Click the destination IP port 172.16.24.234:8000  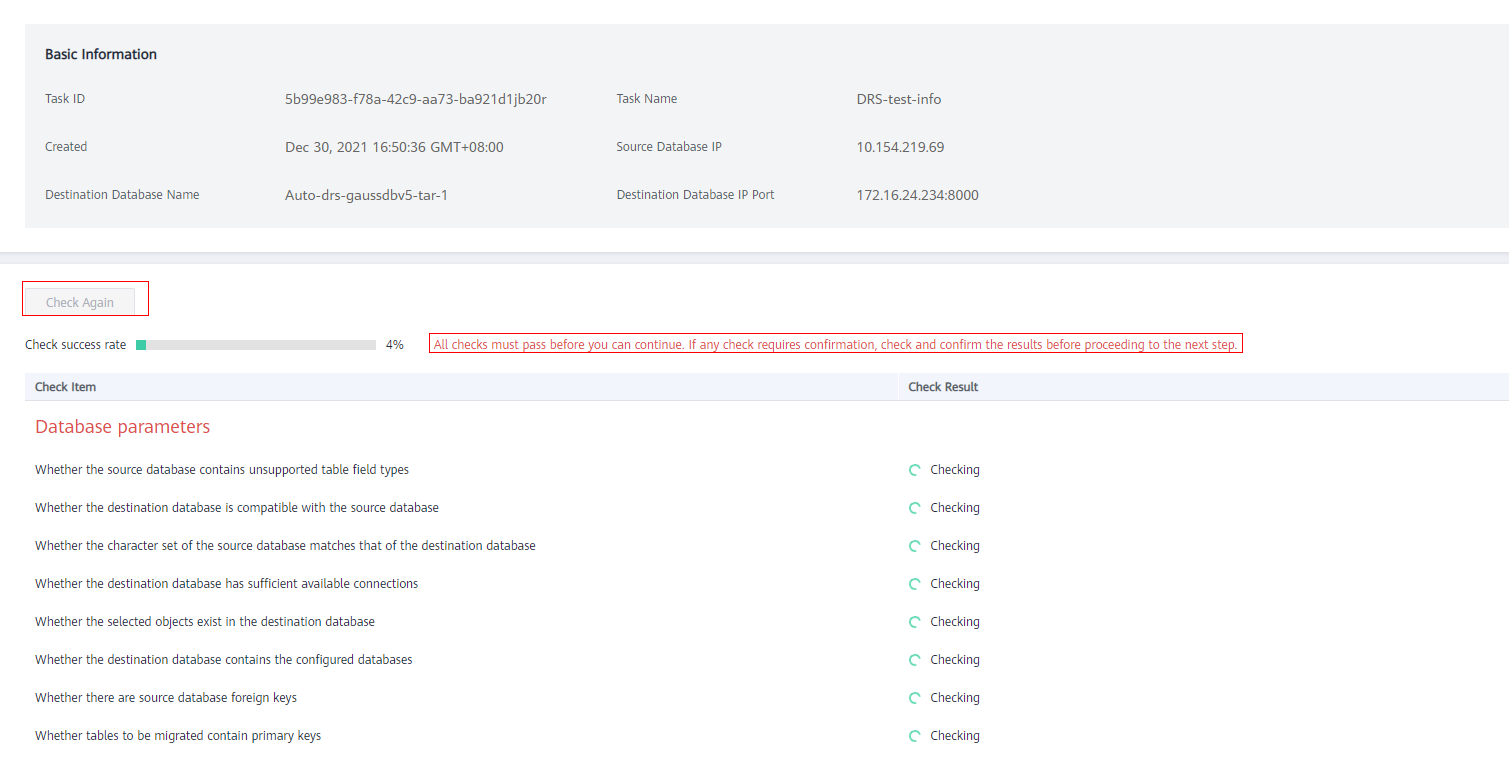tap(917, 195)
